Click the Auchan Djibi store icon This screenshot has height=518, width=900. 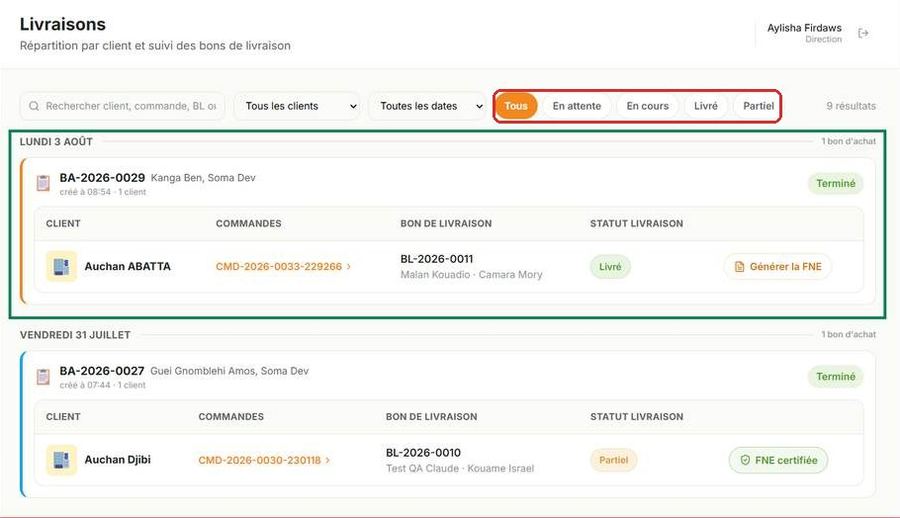click(61, 460)
